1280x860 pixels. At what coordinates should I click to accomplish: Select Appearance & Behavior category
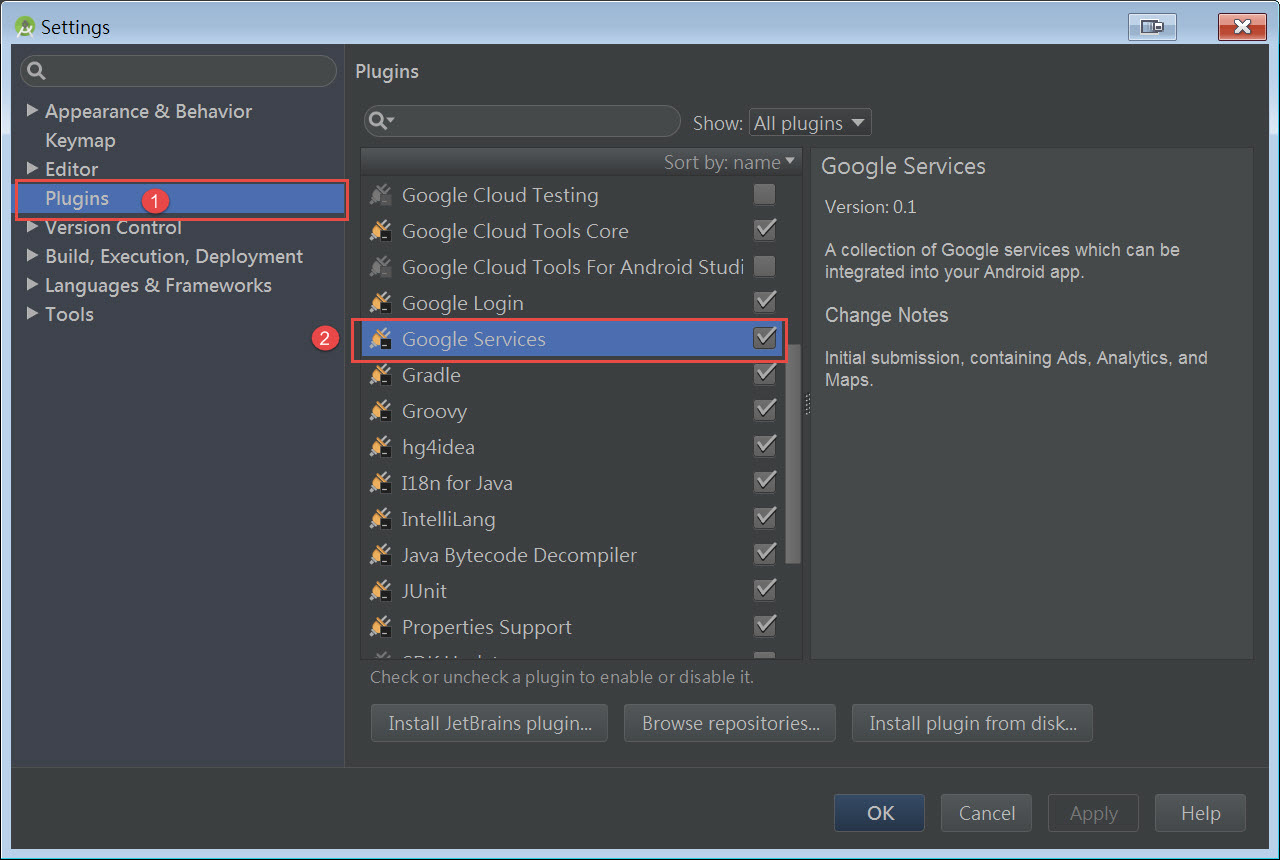click(x=148, y=111)
